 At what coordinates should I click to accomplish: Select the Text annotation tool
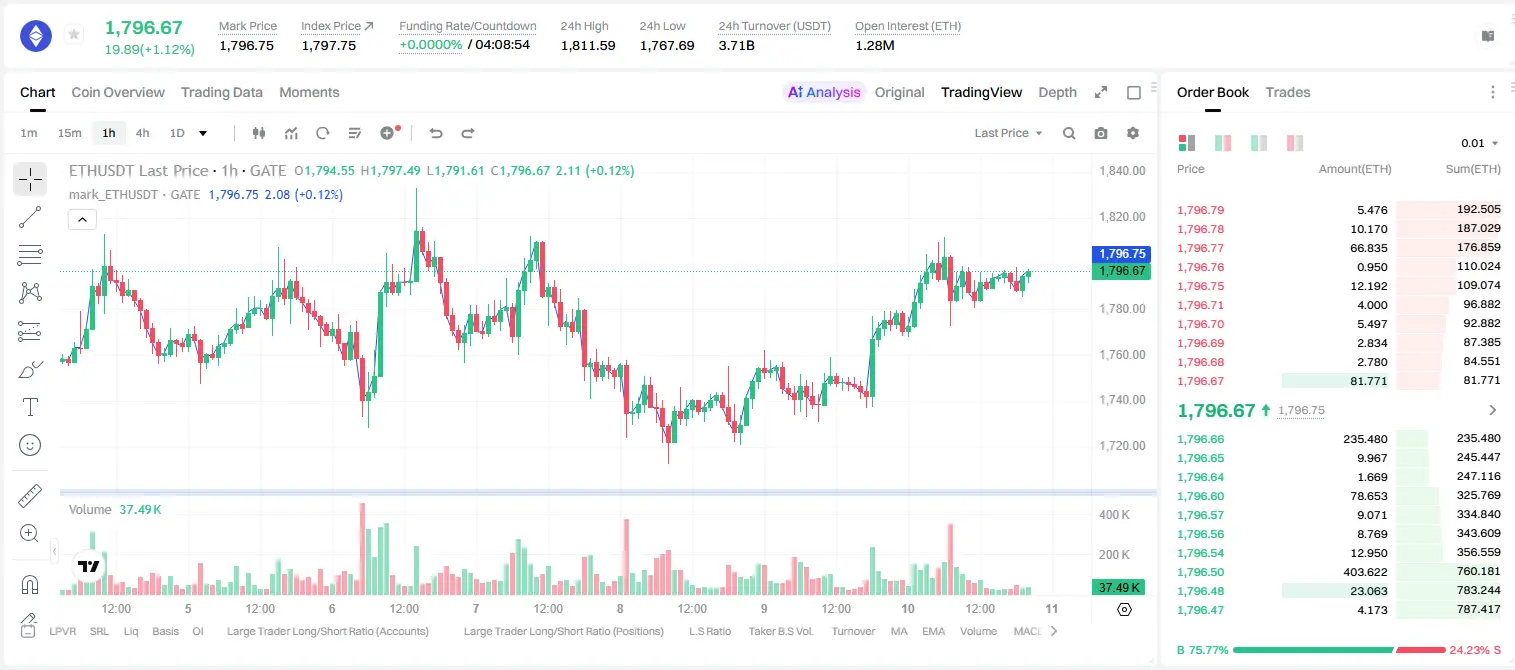click(x=30, y=407)
